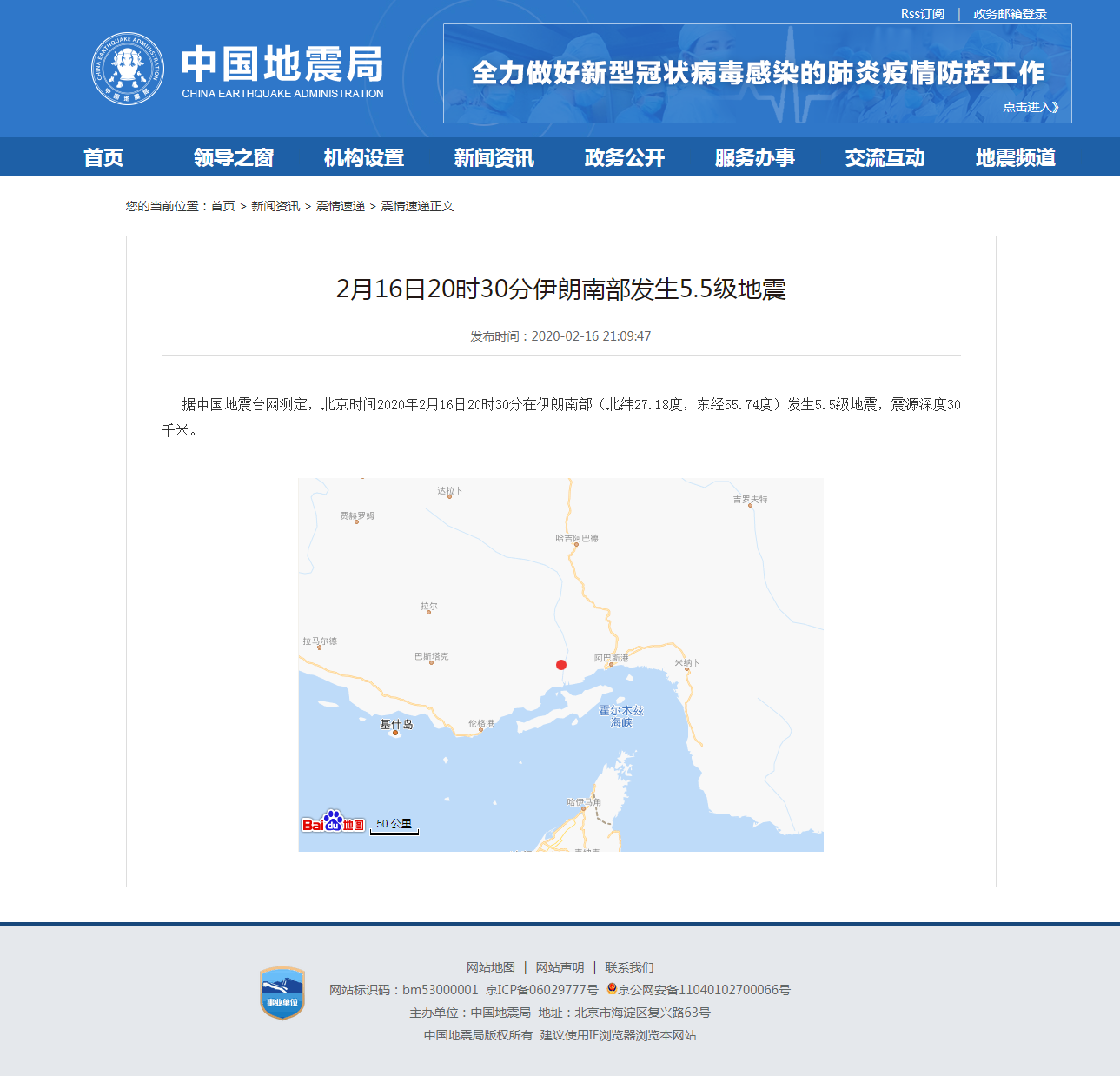The width and height of the screenshot is (1120, 1076).
Task: Open the 首页 navigation menu
Action: [x=104, y=157]
